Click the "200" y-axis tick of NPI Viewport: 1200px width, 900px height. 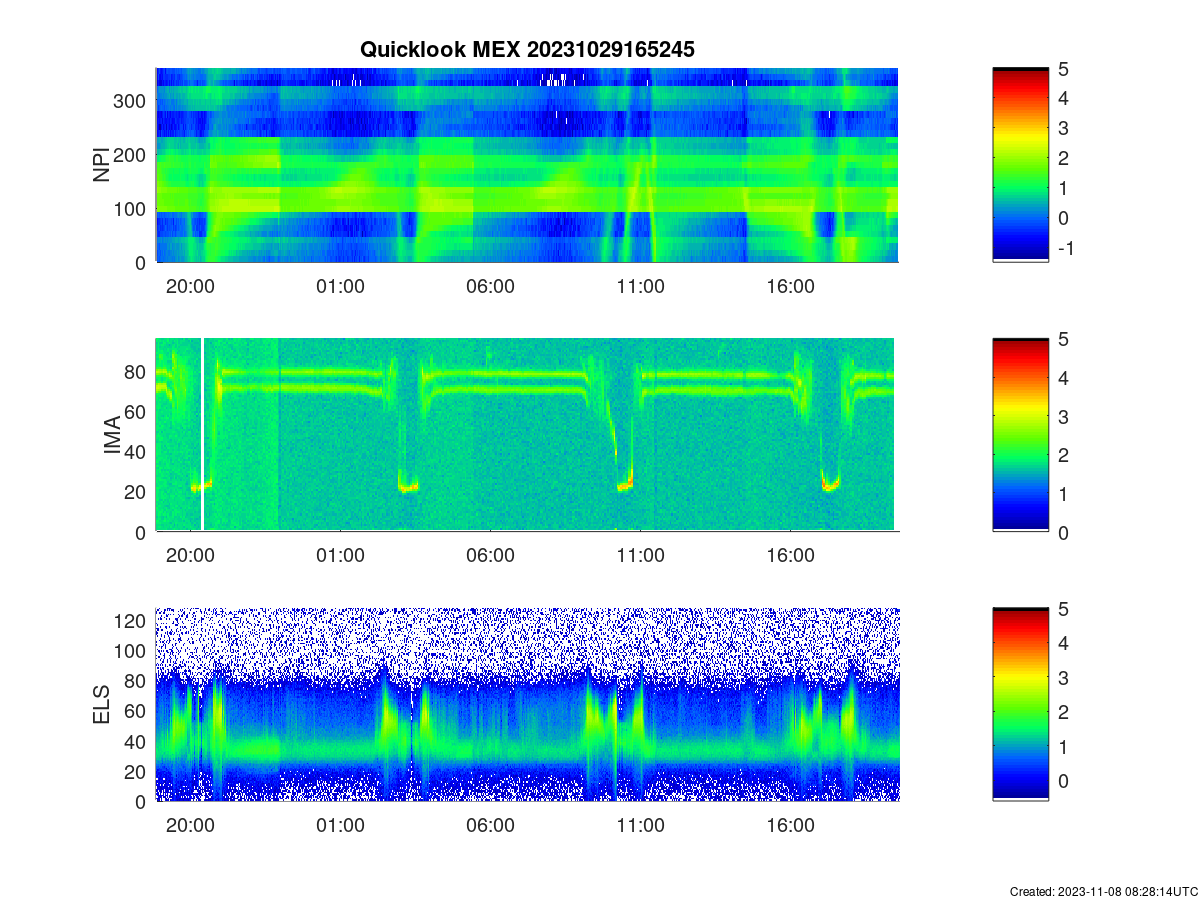coord(132,154)
